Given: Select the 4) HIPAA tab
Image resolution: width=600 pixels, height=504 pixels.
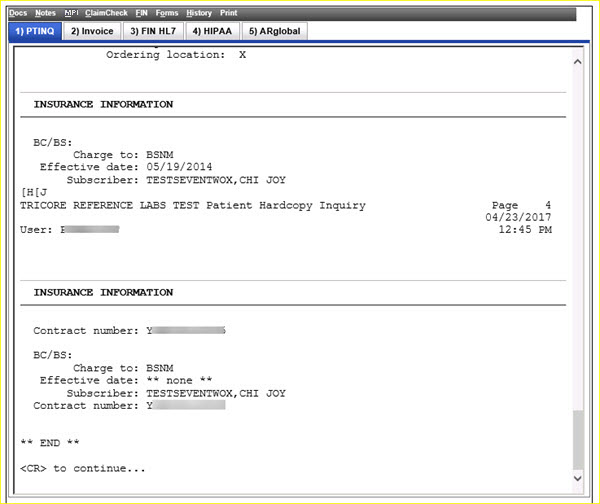Looking at the screenshot, I should (x=213, y=31).
